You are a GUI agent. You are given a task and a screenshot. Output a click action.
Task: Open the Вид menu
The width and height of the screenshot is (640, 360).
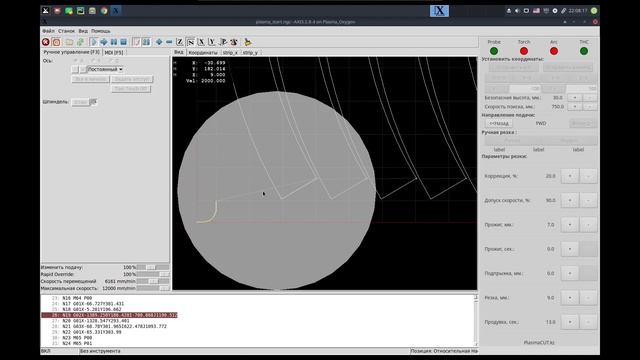[x=83, y=31]
